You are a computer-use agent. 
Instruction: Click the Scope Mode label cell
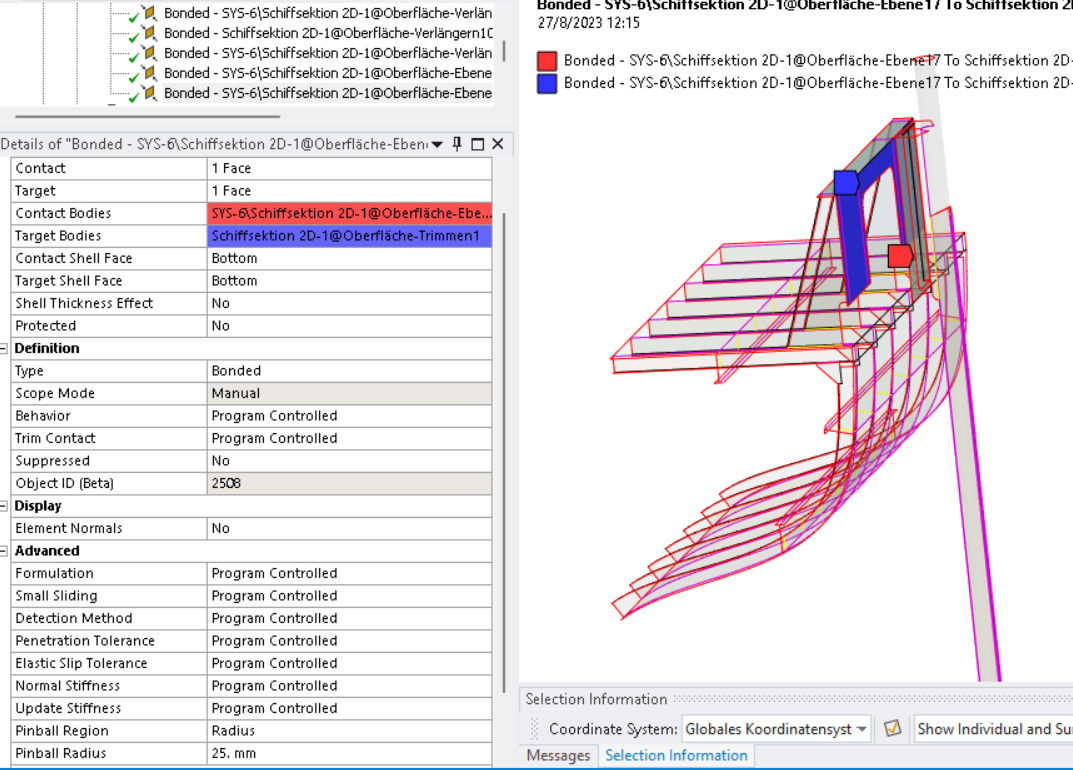coord(109,394)
